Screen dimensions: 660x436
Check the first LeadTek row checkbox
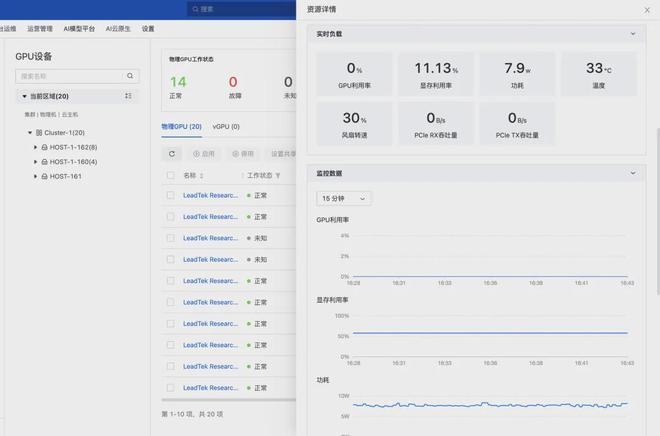pyautogui.click(x=170, y=195)
